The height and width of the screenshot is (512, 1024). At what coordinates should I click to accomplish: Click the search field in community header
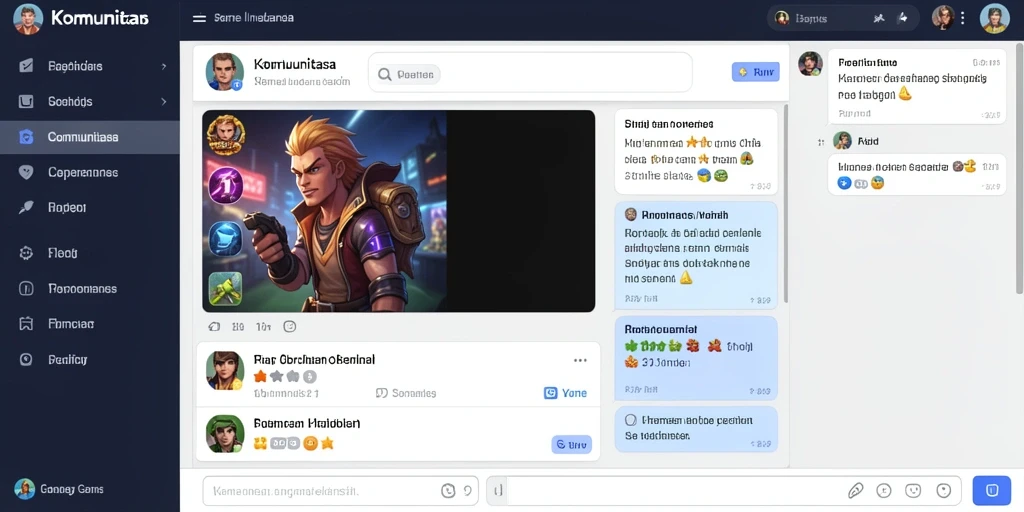pyautogui.click(x=530, y=72)
